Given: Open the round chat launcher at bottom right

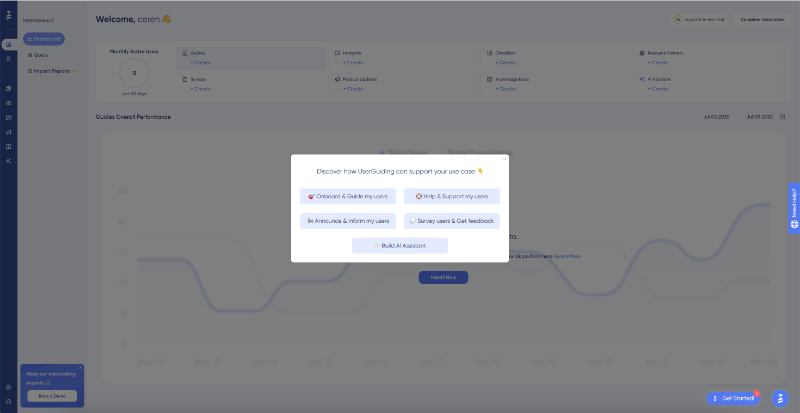Looking at the screenshot, I should point(780,398).
